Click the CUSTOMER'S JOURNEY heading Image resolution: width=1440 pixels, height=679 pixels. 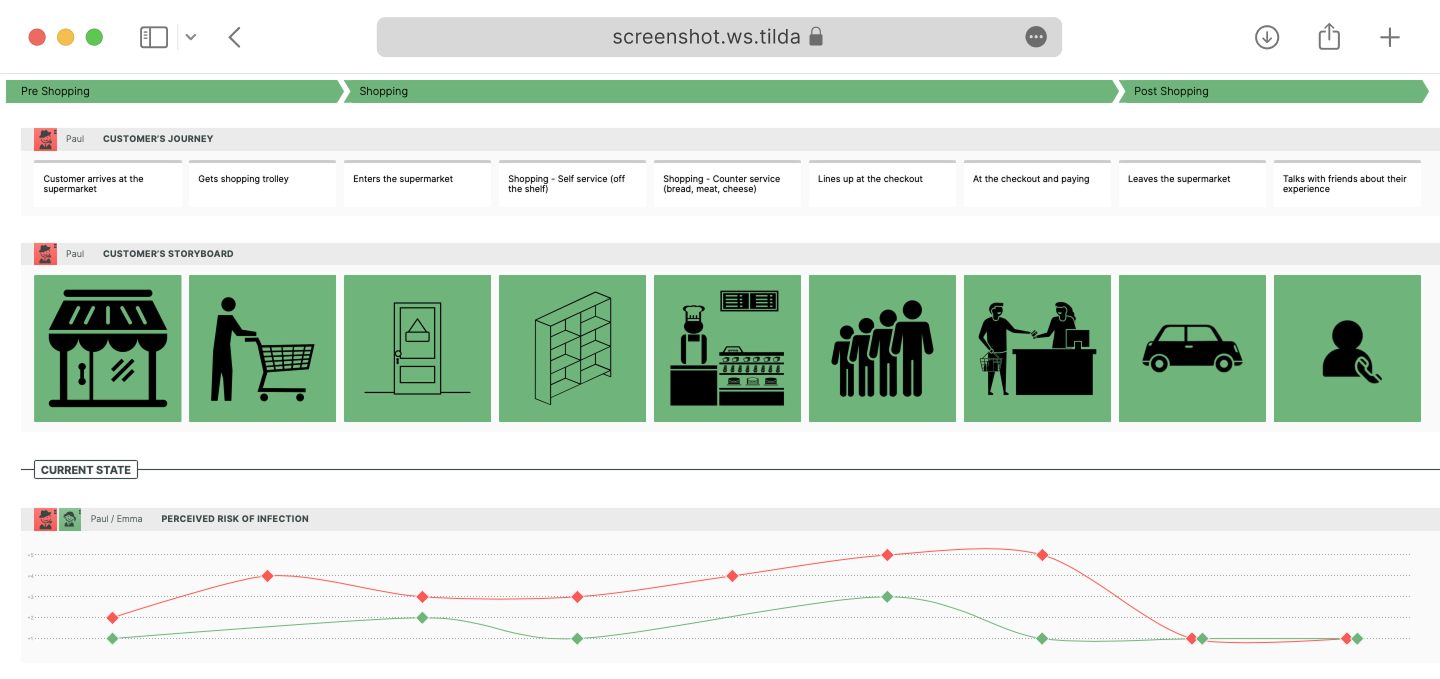pyautogui.click(x=158, y=139)
